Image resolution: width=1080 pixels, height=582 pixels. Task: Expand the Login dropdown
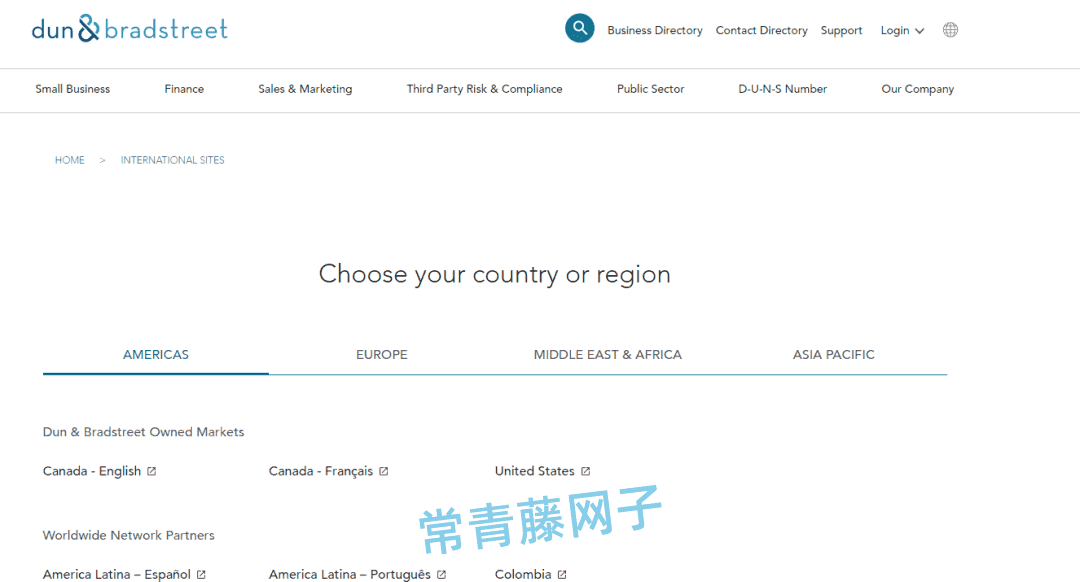[902, 30]
